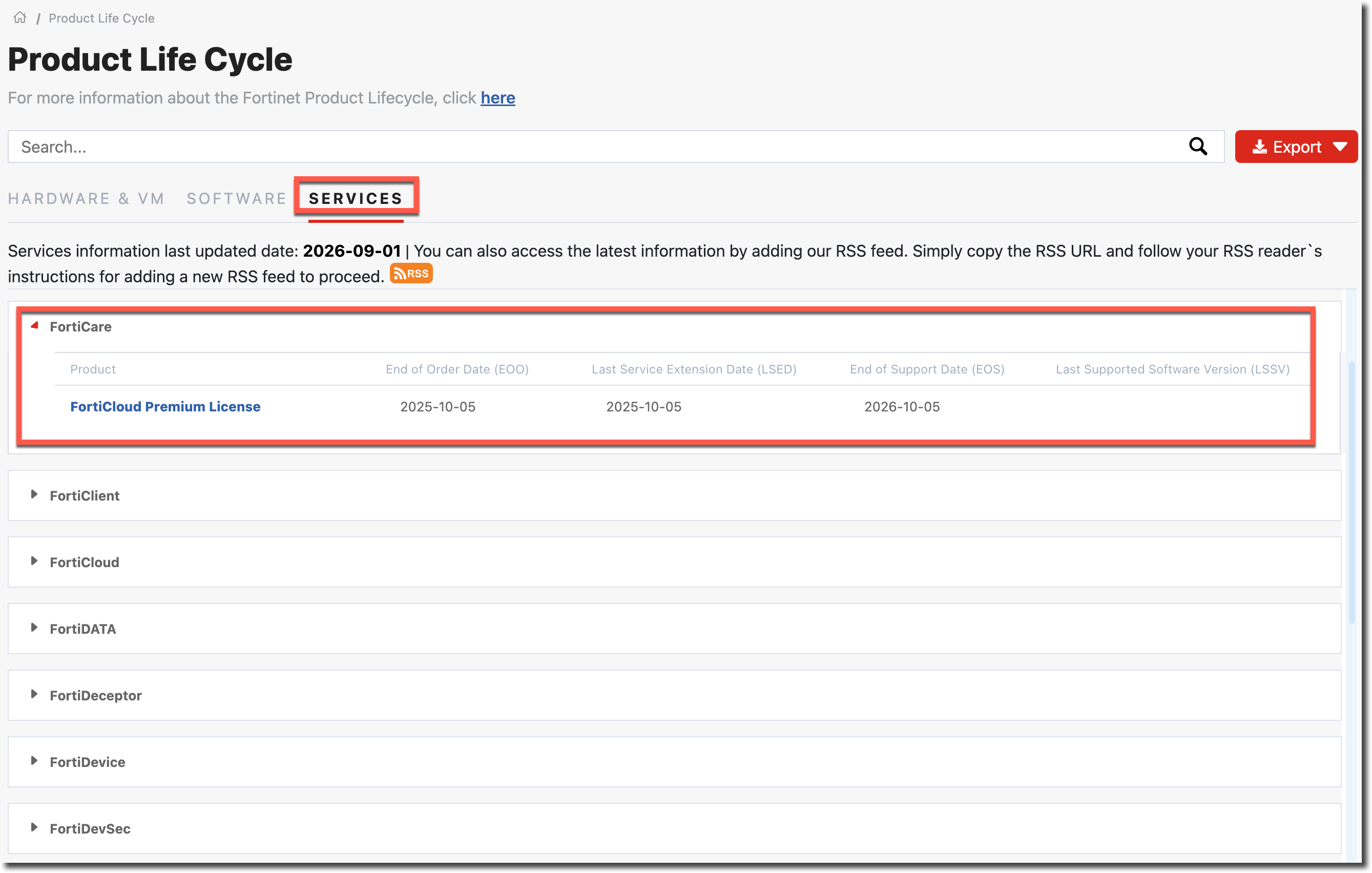
Task: Switch to the Software tab
Action: click(x=237, y=198)
